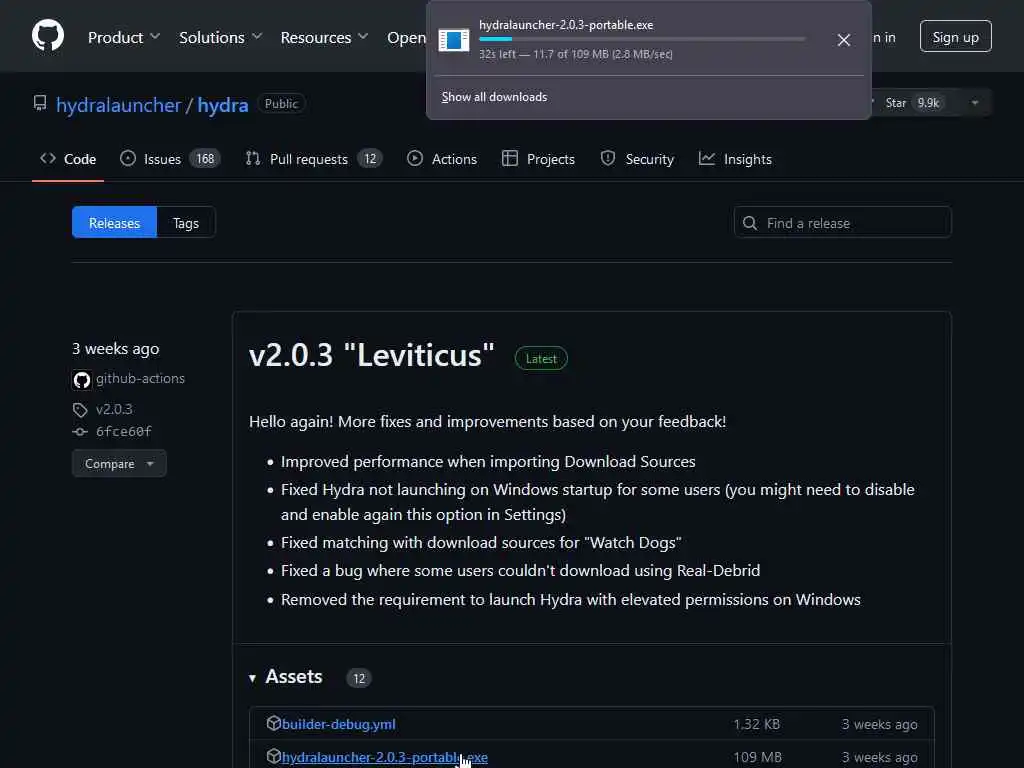This screenshot has width=1024, height=768.
Task: Open the Product dropdown menu
Action: (x=124, y=37)
